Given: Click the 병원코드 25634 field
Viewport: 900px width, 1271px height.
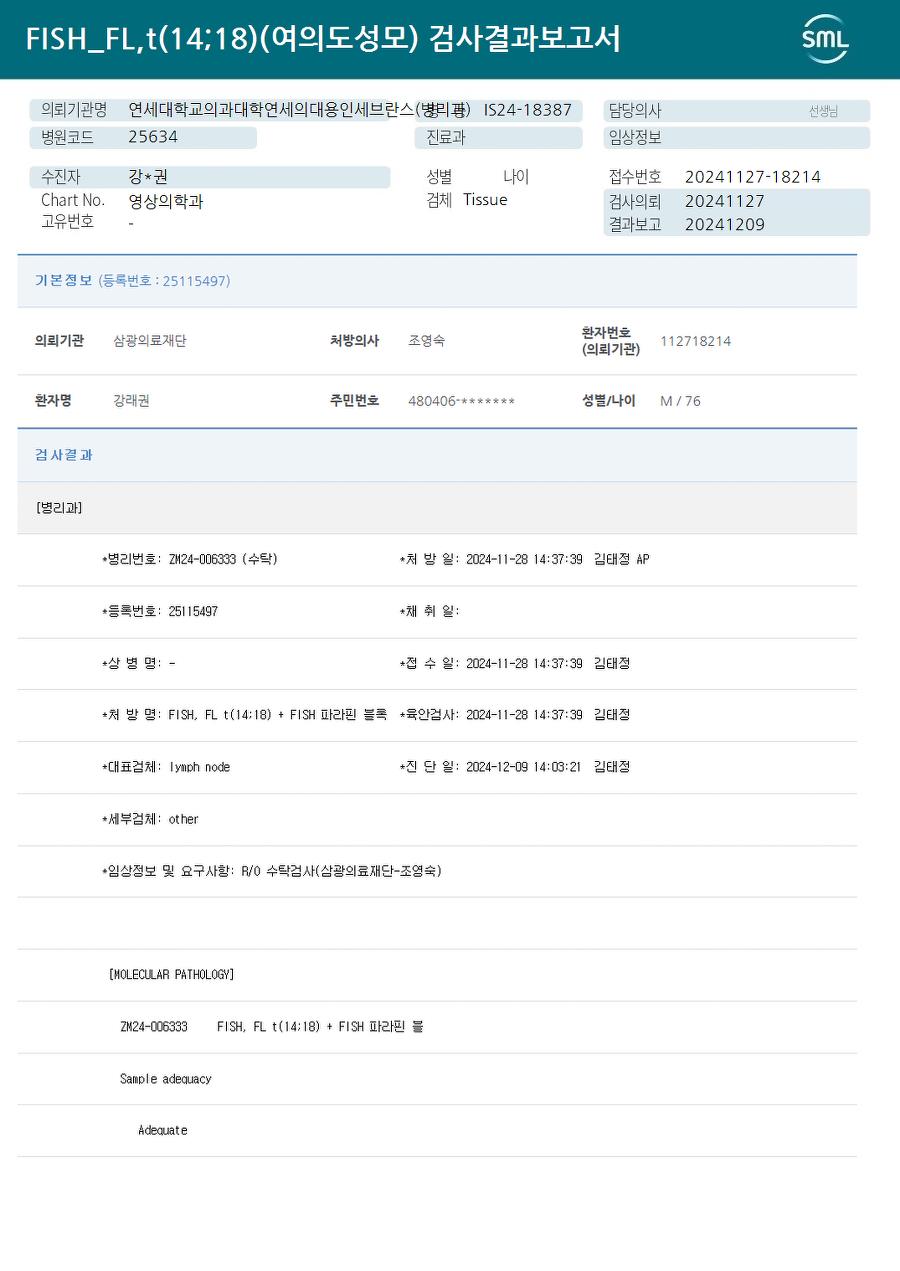Looking at the screenshot, I should 143,137.
